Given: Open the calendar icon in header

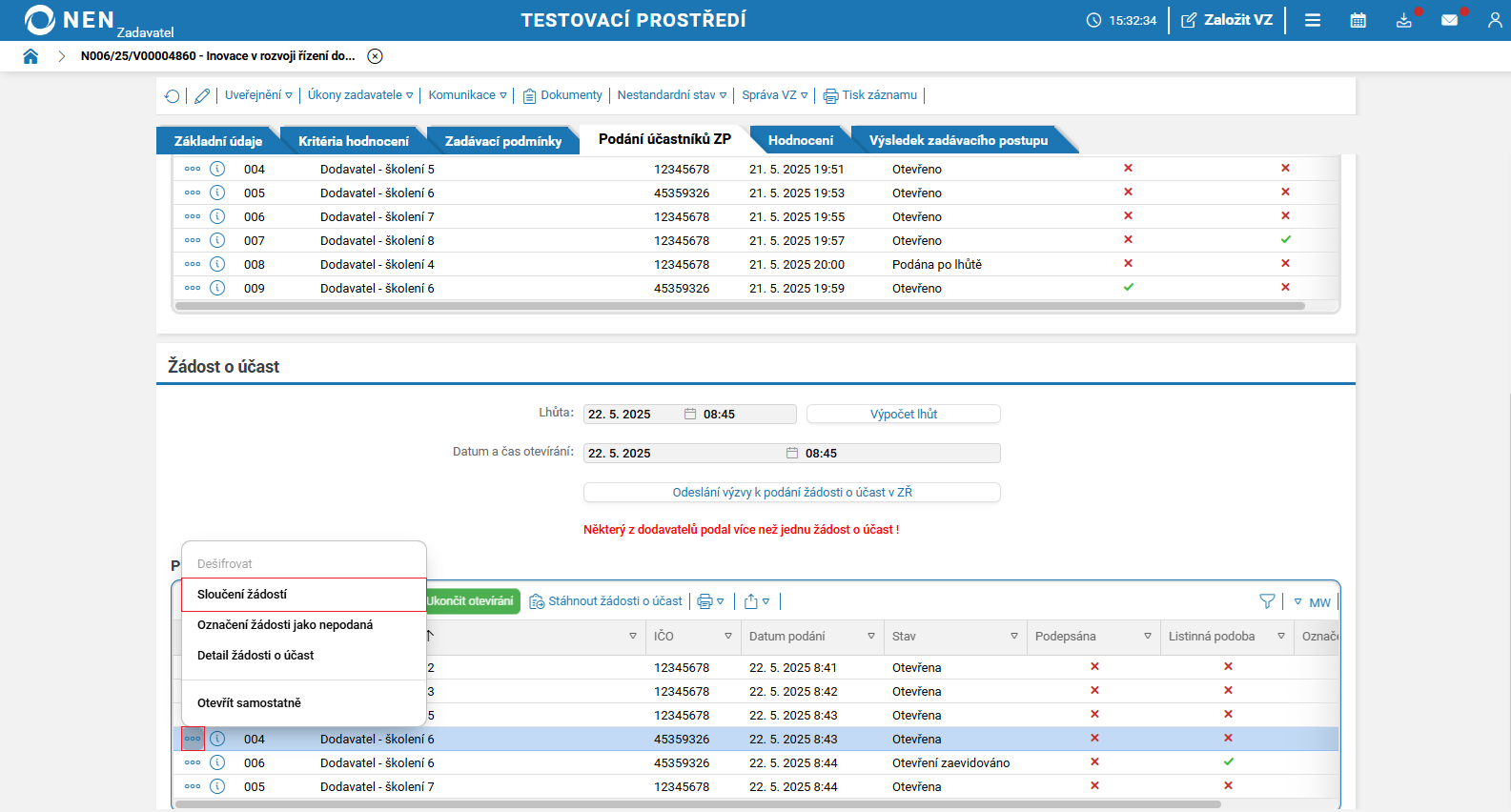Looking at the screenshot, I should (x=1358, y=20).
